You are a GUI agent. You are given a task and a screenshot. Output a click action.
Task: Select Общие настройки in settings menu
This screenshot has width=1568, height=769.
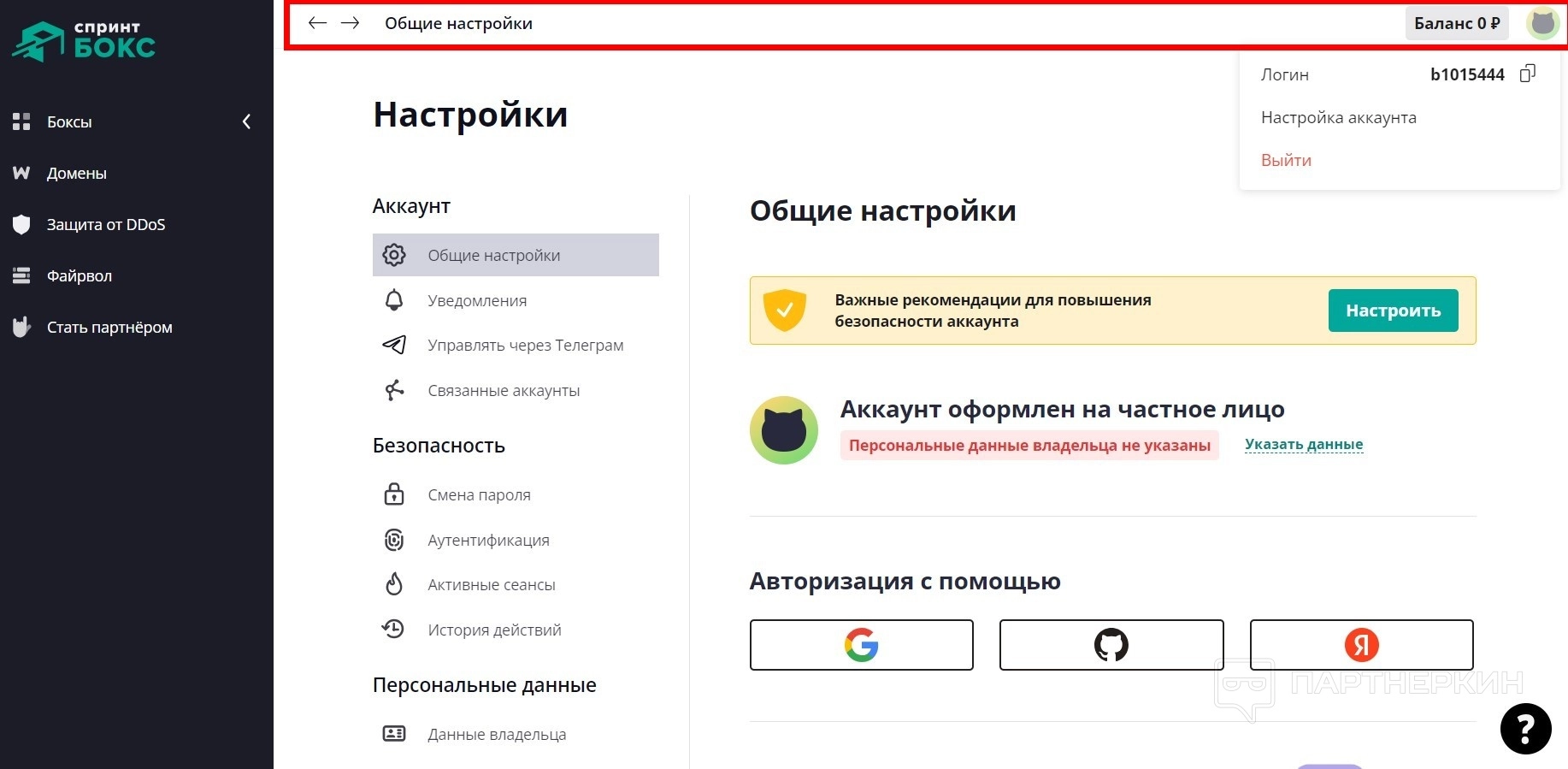(x=516, y=255)
